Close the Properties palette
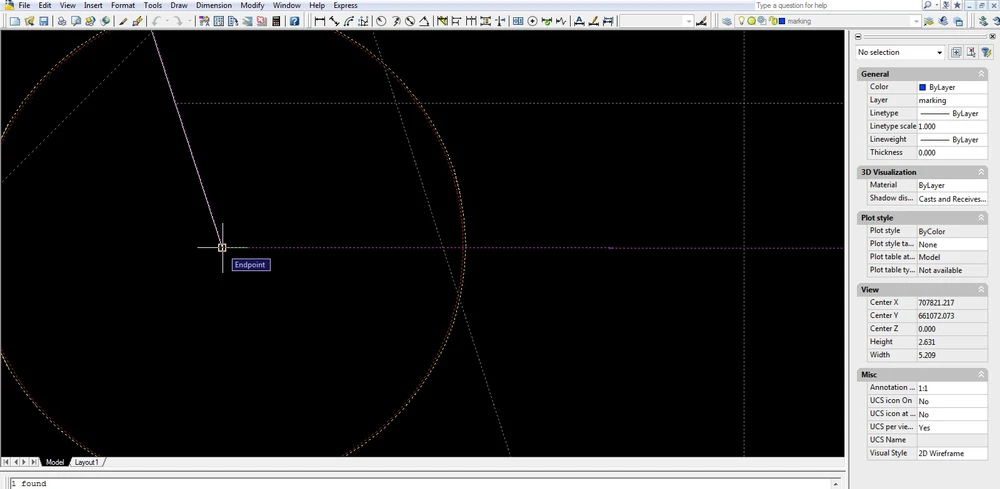1000x489 pixels. tap(992, 36)
